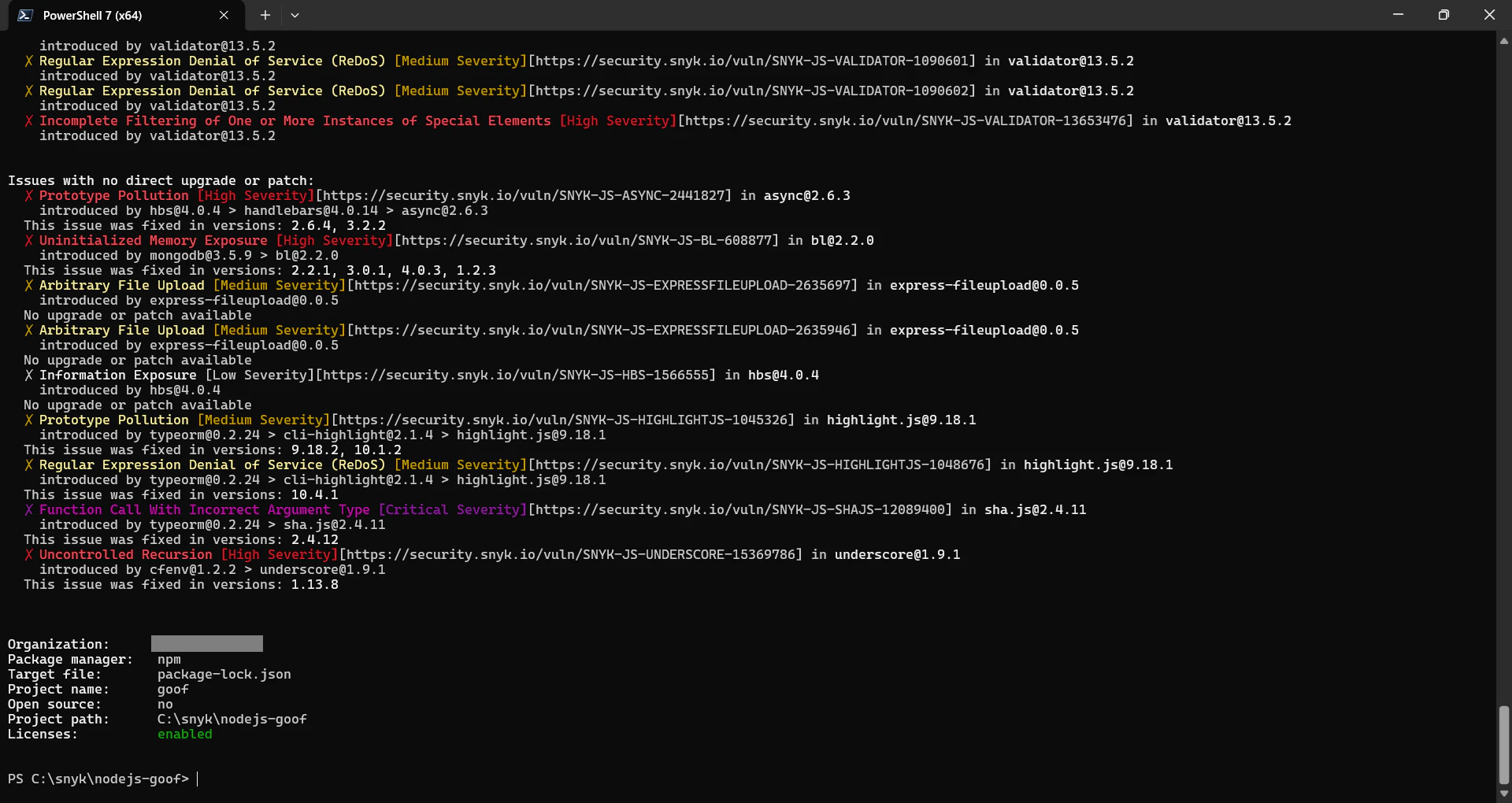This screenshot has width=1512, height=803.
Task: Click the scrollbar down arrow
Action: (x=1504, y=794)
